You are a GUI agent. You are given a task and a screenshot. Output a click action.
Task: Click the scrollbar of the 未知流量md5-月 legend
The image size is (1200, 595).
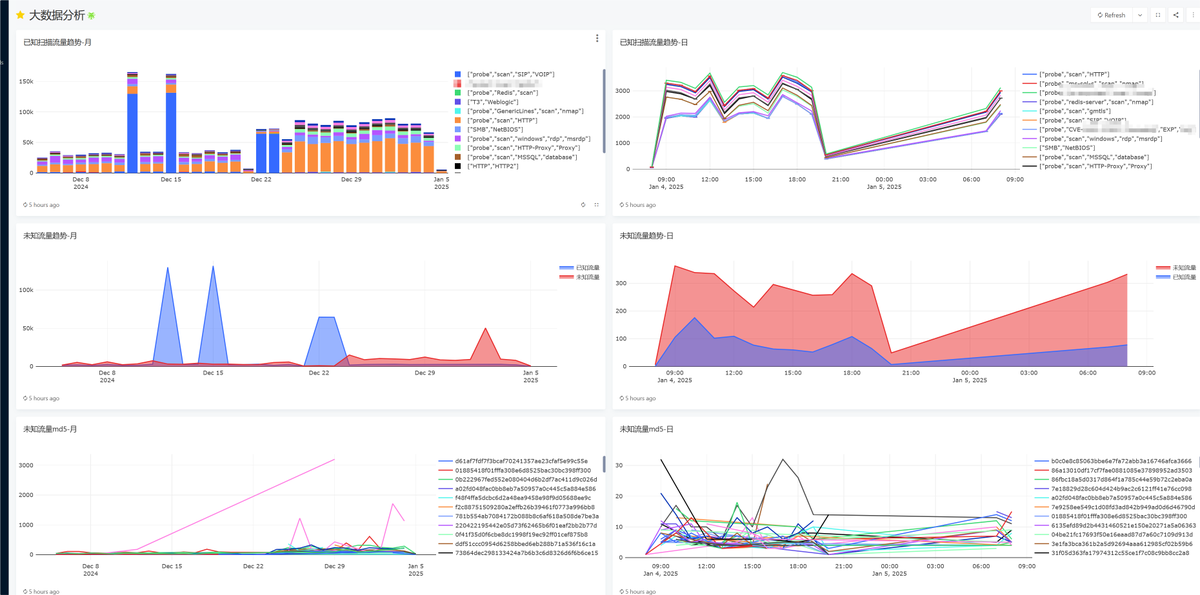pyautogui.click(x=604, y=465)
